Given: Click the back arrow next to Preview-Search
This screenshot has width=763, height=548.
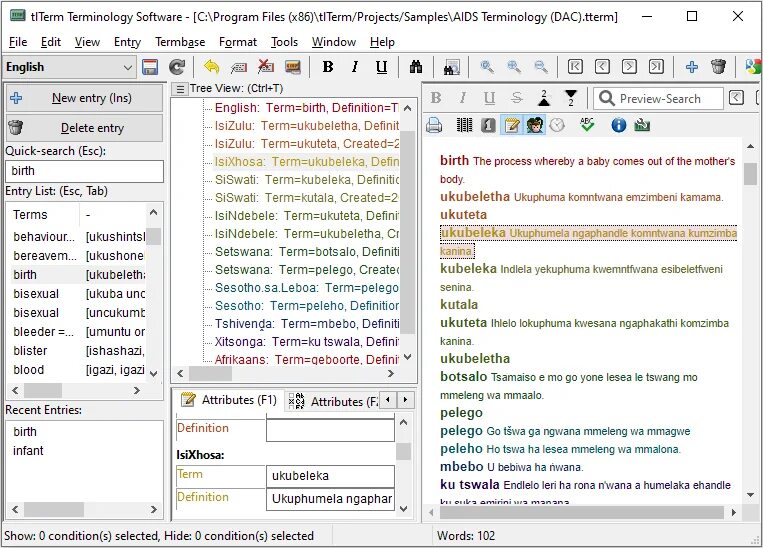Looking at the screenshot, I should (737, 98).
